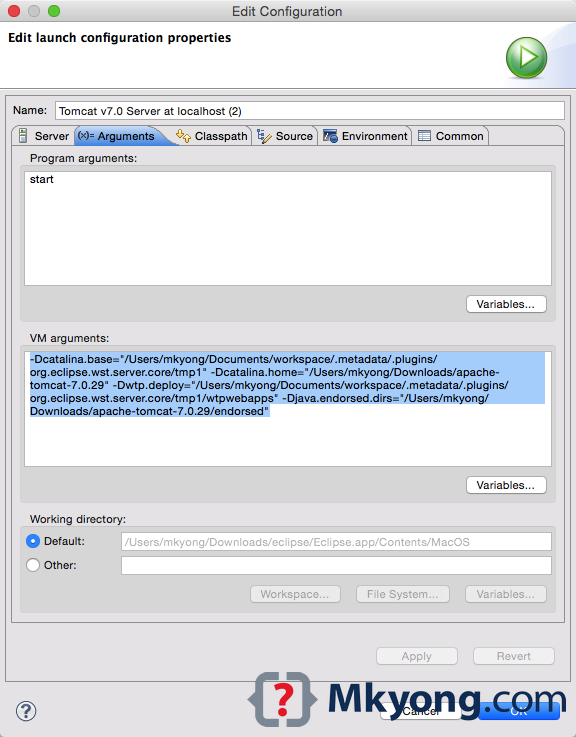Click the Workspace... button
The width and height of the screenshot is (576, 737).
pyautogui.click(x=295, y=594)
